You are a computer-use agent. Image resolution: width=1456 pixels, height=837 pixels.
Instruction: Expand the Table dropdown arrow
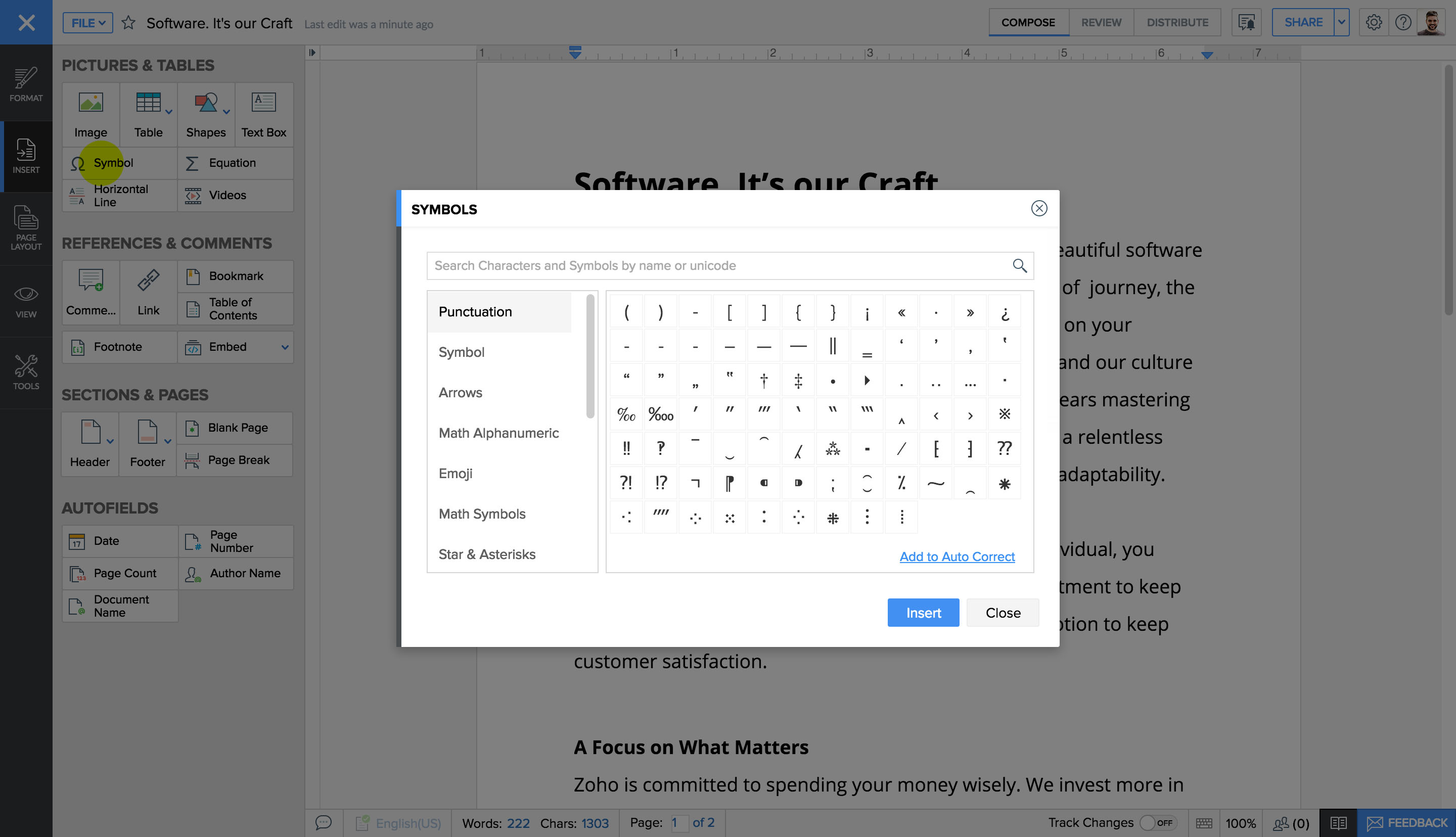[x=168, y=112]
